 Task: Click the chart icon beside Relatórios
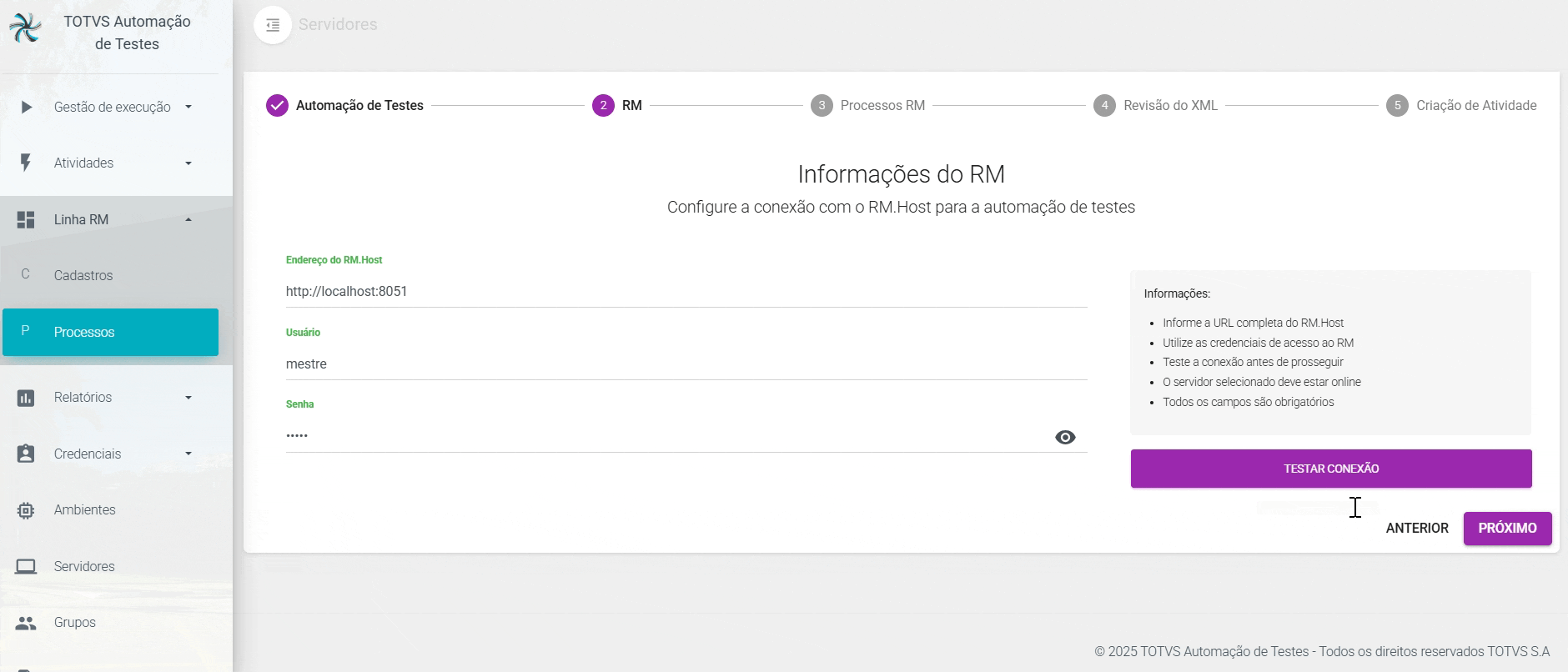click(26, 398)
